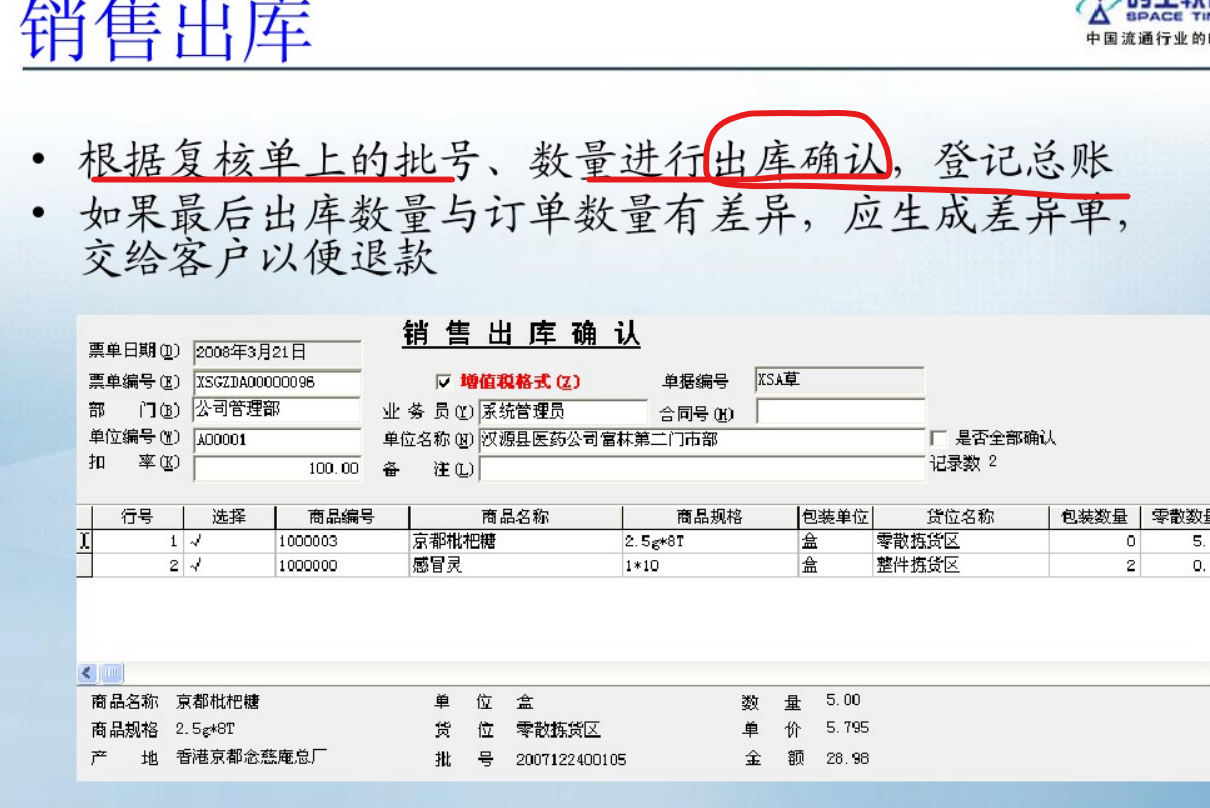Select the 零散拣货区 table cell
Viewport: 1210px width, 808px height.
[x=961, y=541]
